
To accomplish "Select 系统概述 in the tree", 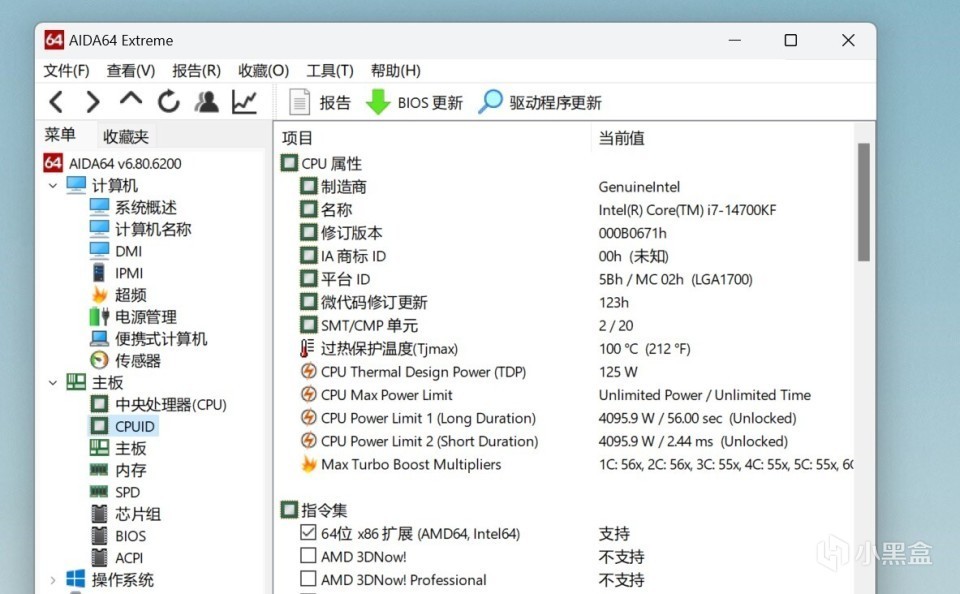I will pos(133,208).
